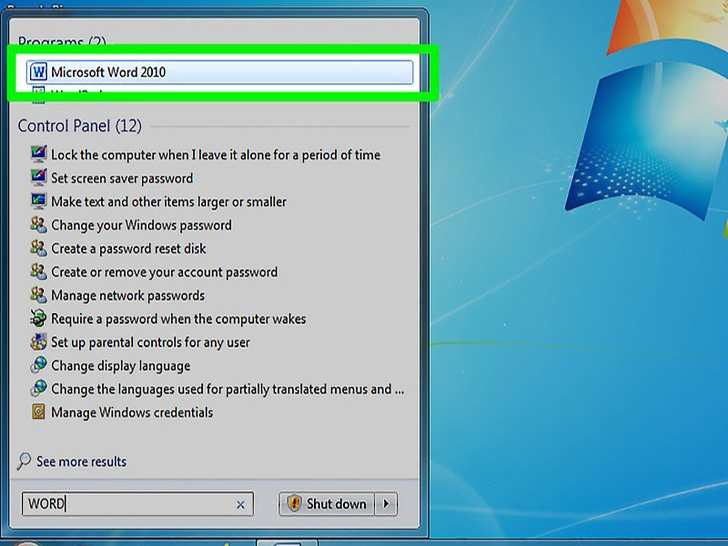The width and height of the screenshot is (728, 546).
Task: Open 'Change your Windows password' result
Action: [141, 225]
